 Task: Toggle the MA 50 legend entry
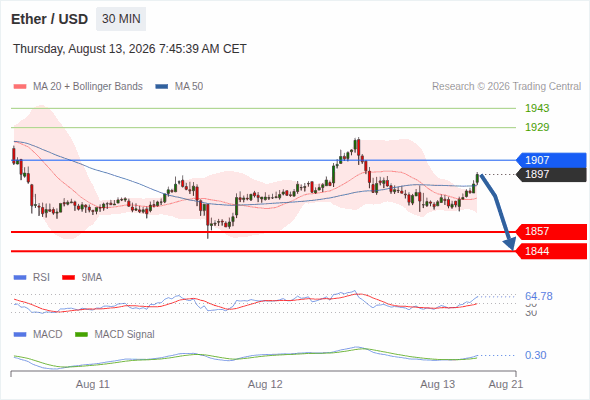179,87
